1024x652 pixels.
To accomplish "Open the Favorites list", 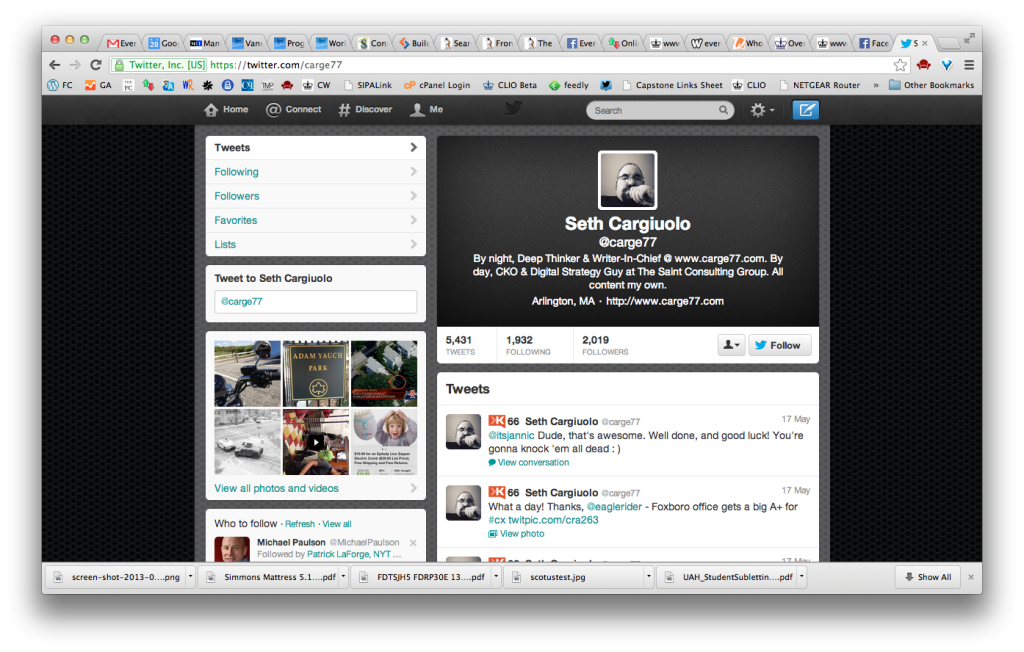I will tap(315, 220).
